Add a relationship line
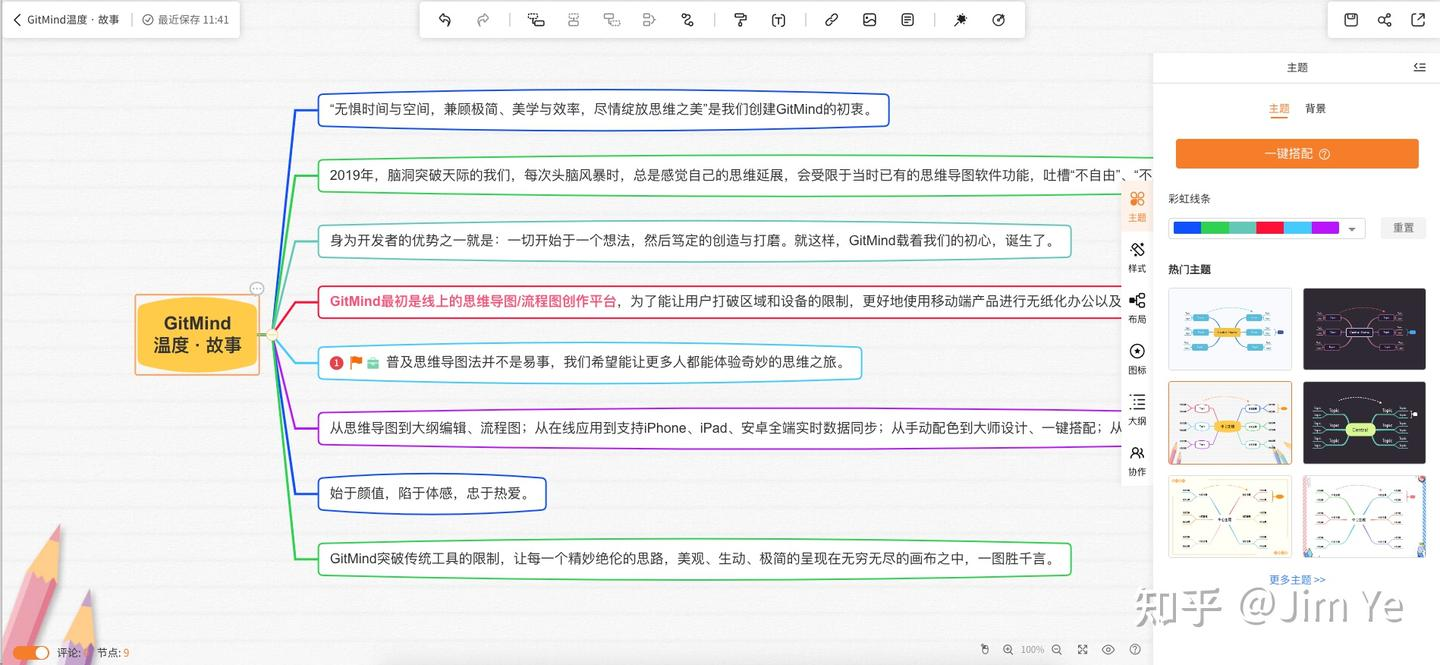The image size is (1440, 665). click(x=687, y=20)
